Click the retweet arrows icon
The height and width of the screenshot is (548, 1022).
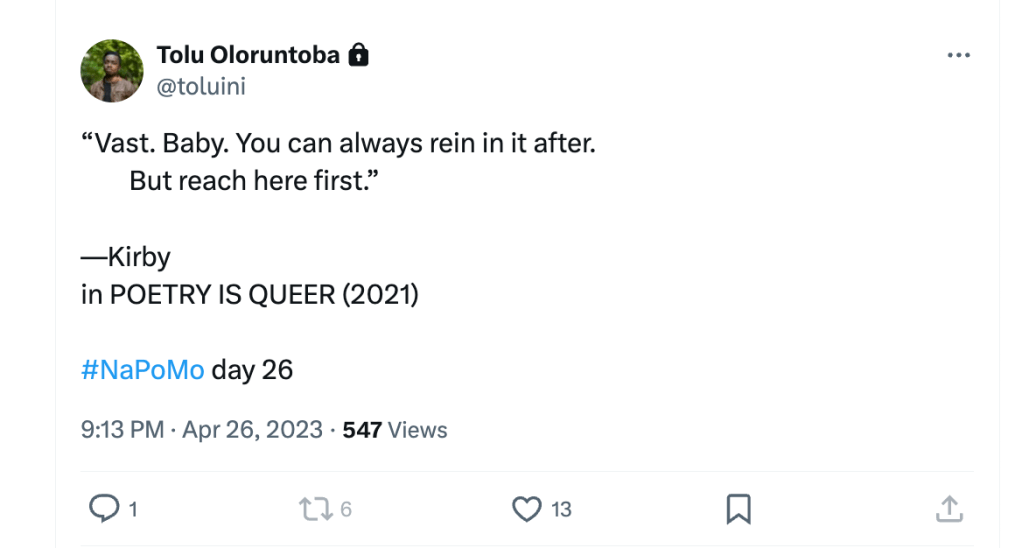[314, 509]
